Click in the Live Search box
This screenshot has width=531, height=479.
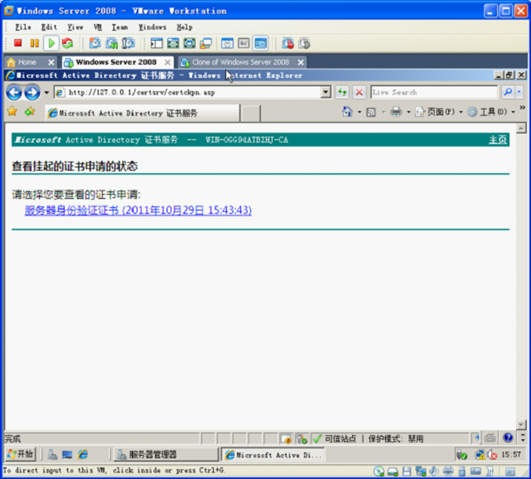click(x=434, y=92)
